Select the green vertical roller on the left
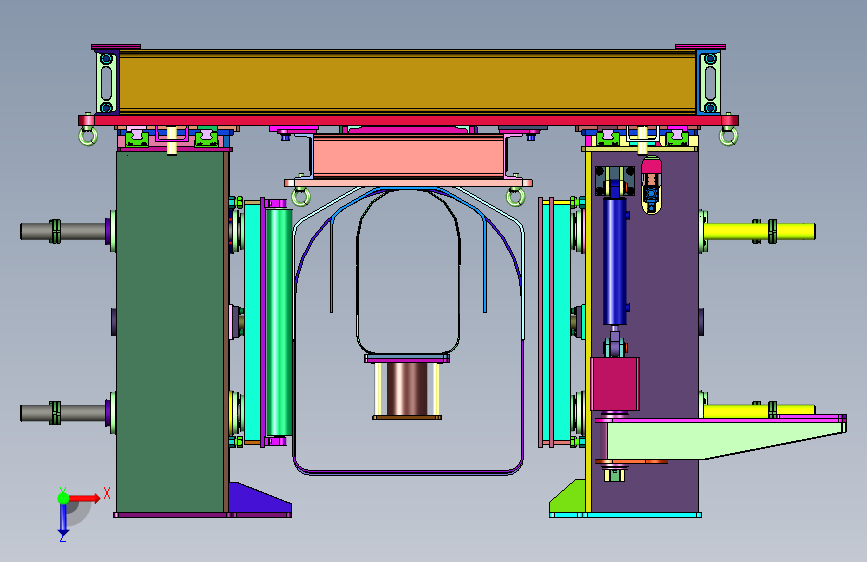Screen dimensions: 867x562 [x=279, y=322]
